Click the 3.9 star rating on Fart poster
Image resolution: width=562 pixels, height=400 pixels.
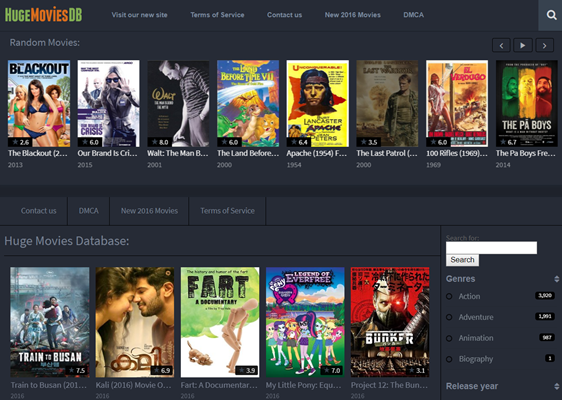tap(246, 370)
